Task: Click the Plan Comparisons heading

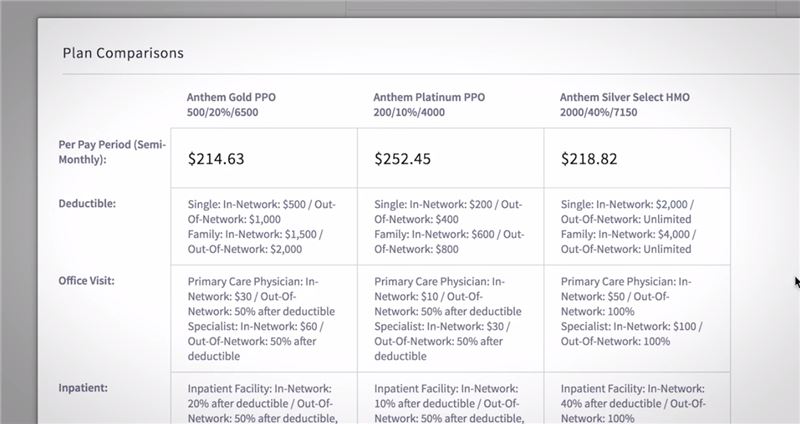Action: point(123,53)
